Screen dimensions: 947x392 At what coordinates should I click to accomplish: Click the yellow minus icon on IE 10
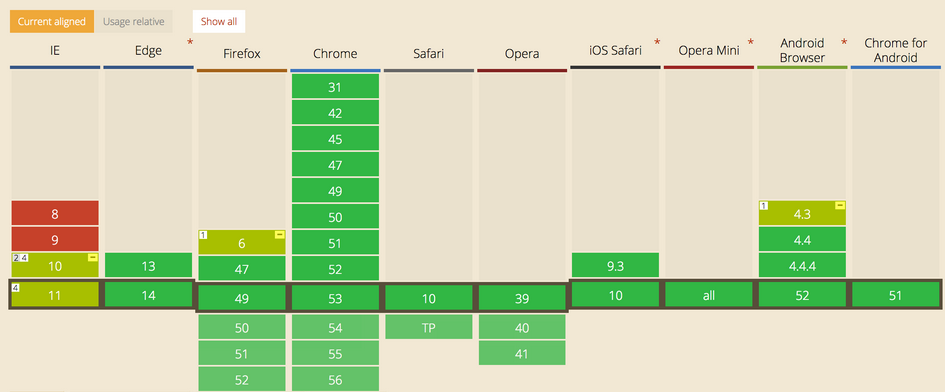pyautogui.click(x=92, y=258)
